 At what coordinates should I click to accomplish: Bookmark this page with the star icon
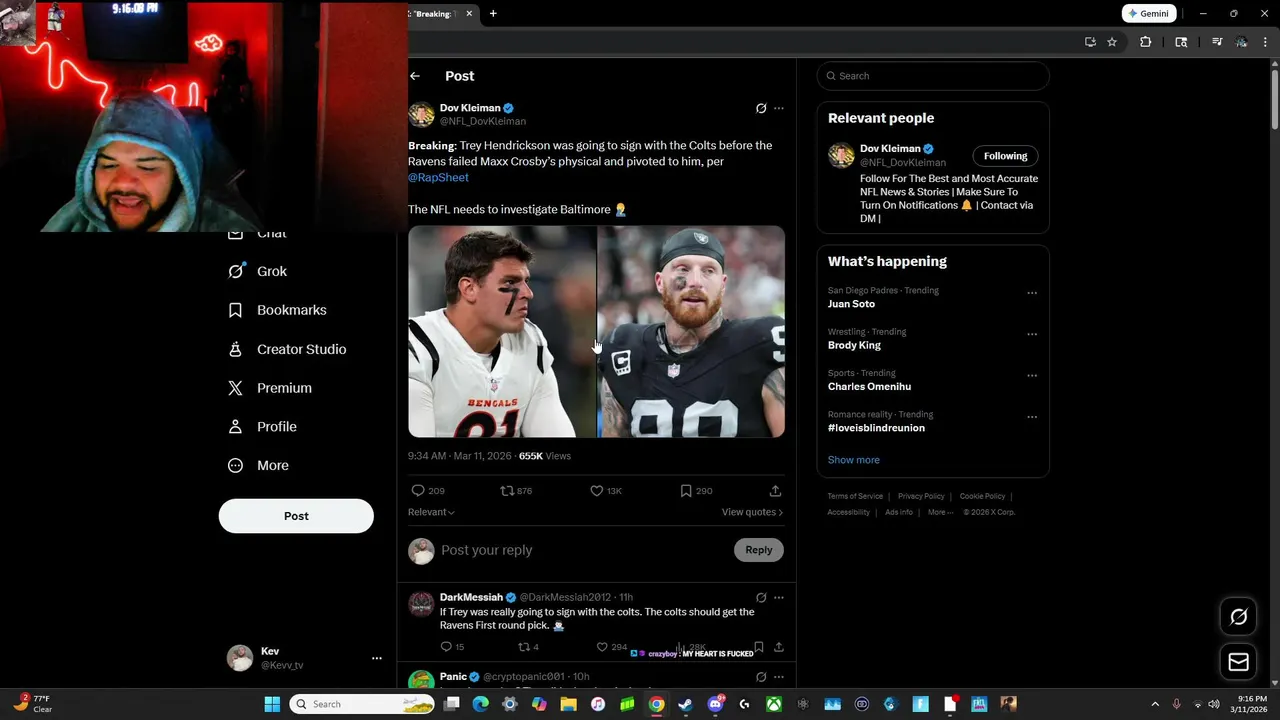pos(1112,42)
